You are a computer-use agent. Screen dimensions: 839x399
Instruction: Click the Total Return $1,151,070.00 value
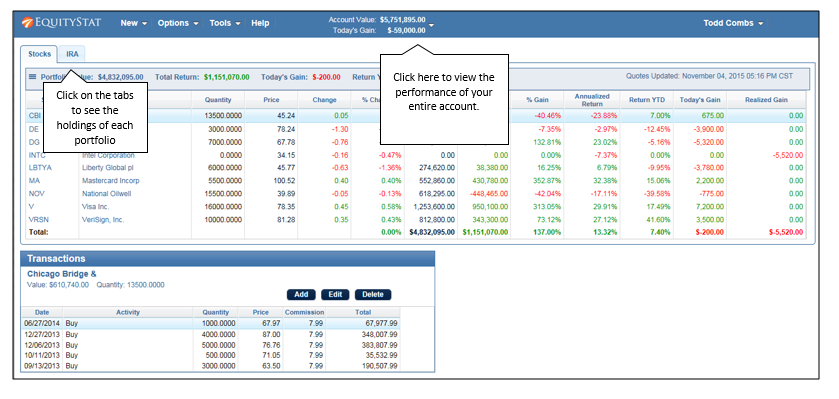[226, 77]
